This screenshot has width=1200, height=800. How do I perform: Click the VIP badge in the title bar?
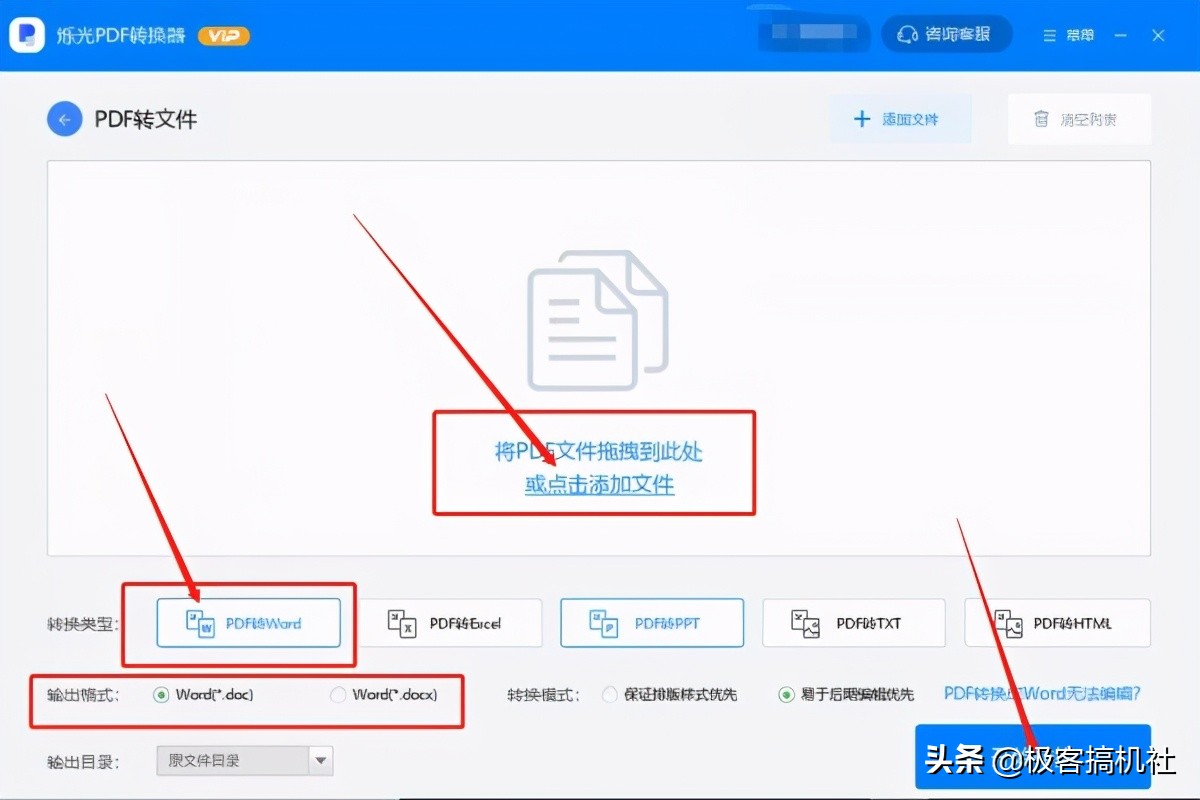pos(222,34)
